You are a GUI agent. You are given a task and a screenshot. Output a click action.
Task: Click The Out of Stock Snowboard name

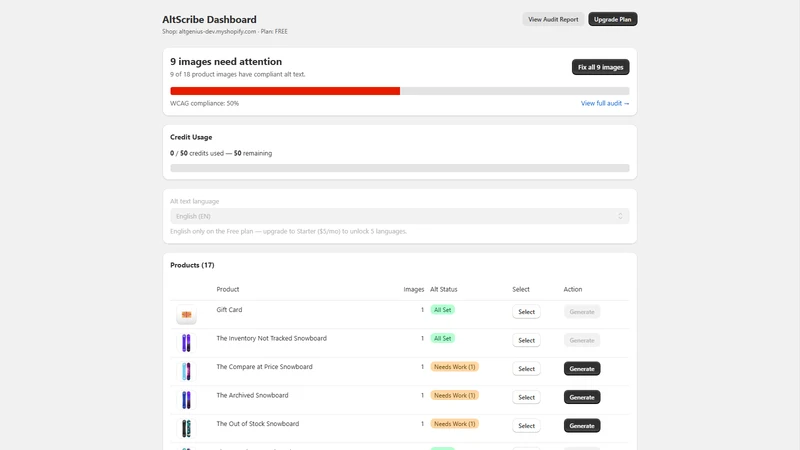(258, 424)
